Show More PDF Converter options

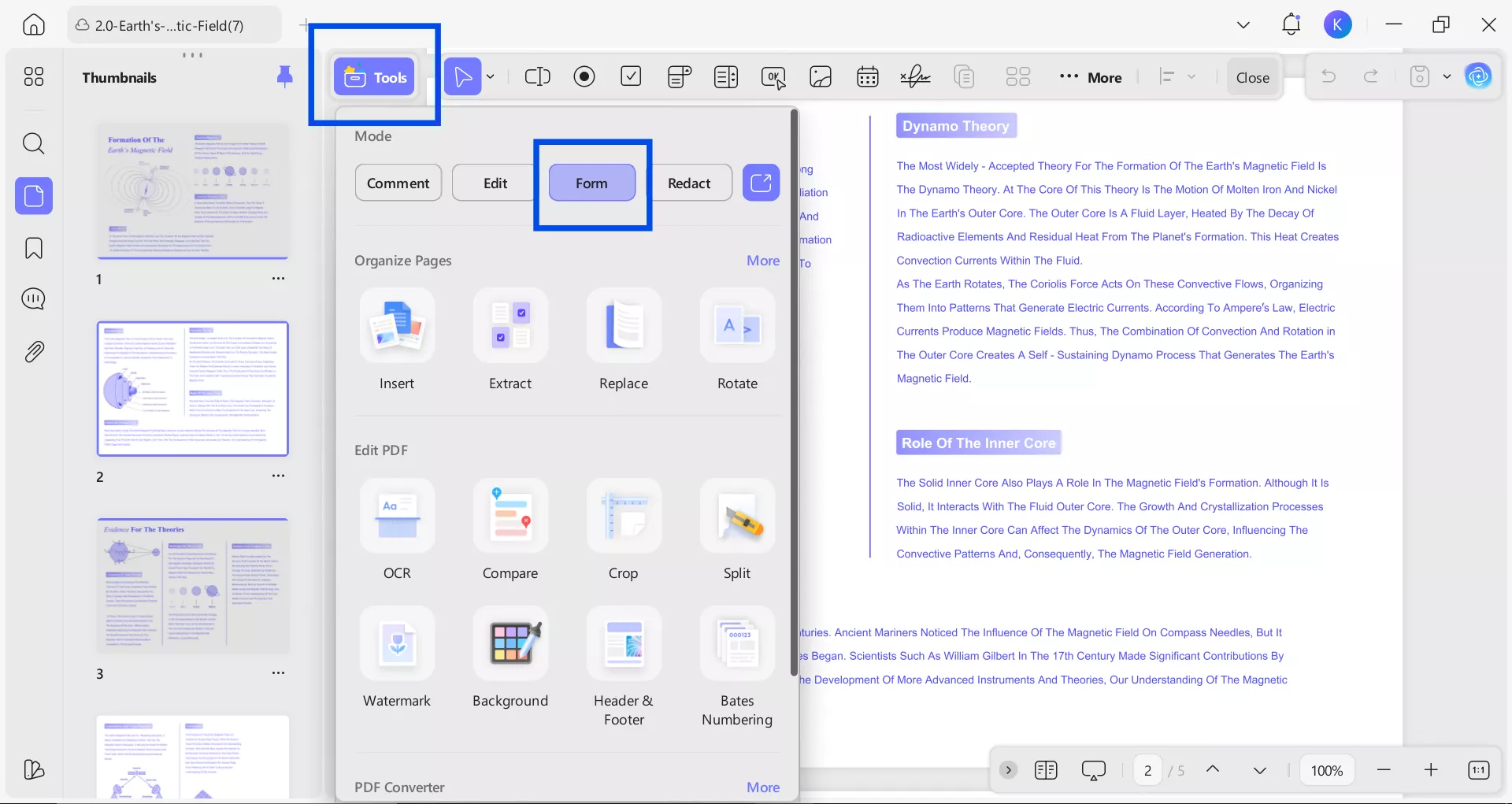pos(763,787)
